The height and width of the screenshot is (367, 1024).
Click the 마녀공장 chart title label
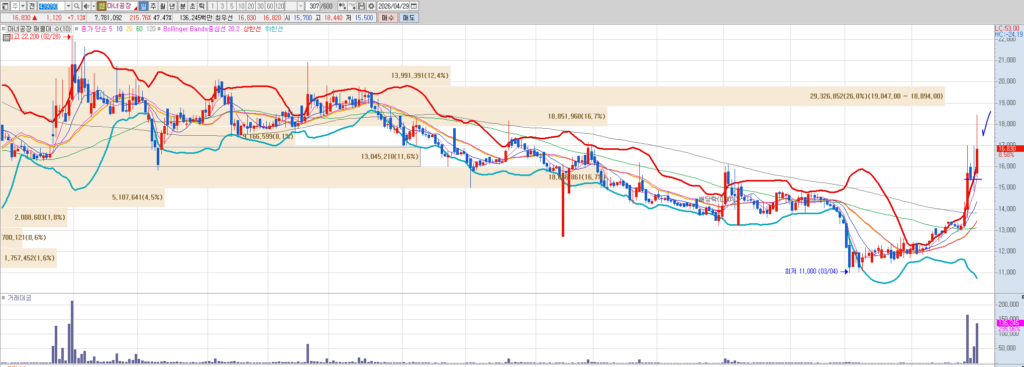(39, 29)
